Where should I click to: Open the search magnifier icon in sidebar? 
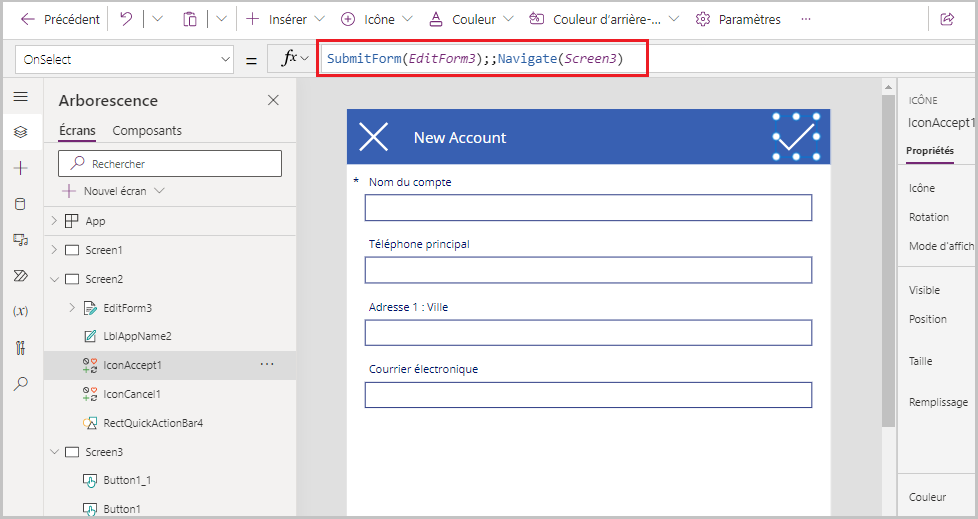tap(21, 383)
